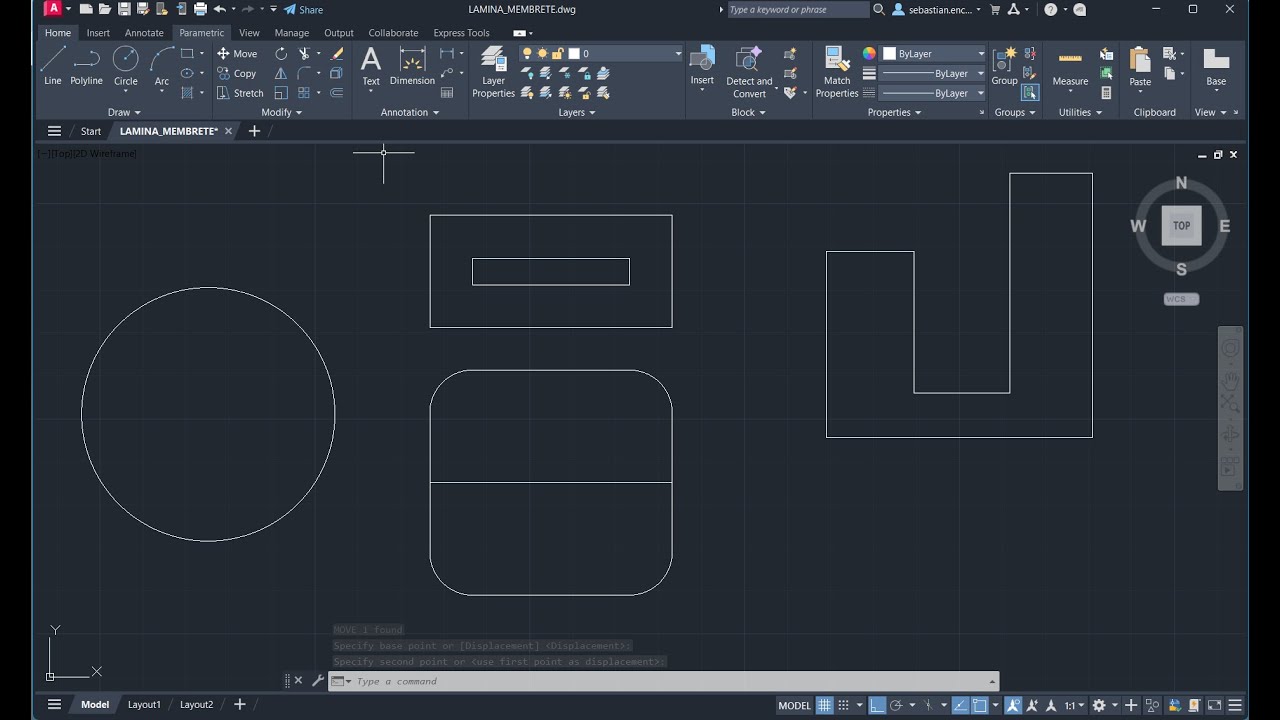Expand the Draw panel

point(124,112)
